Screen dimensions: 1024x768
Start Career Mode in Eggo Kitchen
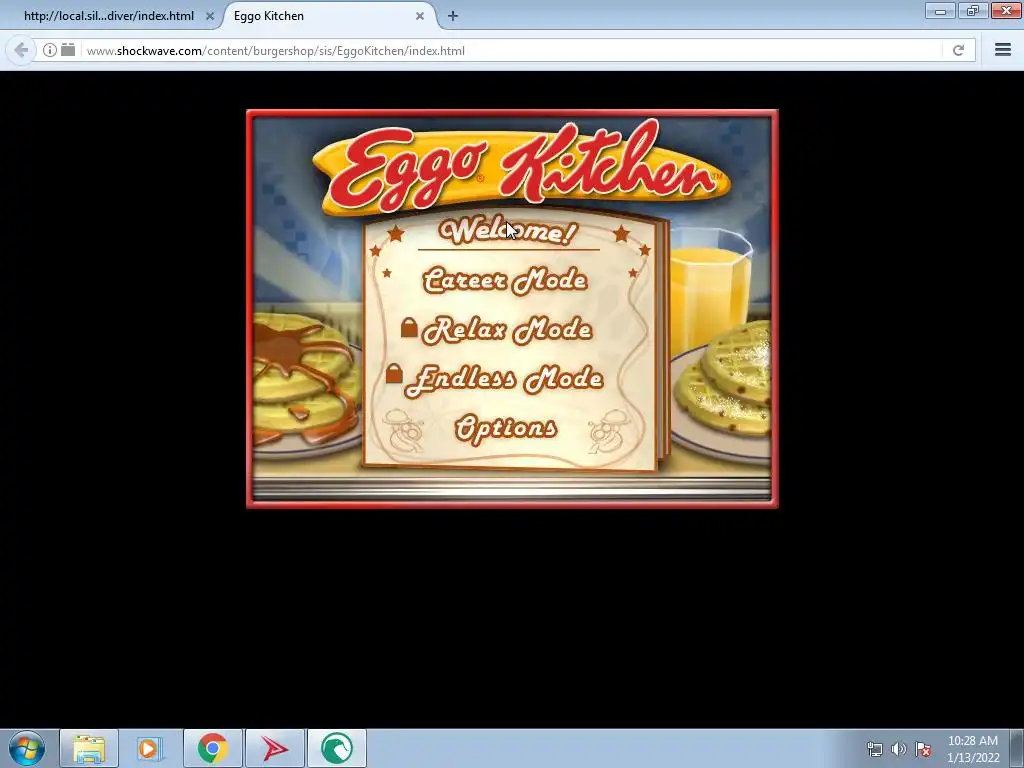(505, 281)
